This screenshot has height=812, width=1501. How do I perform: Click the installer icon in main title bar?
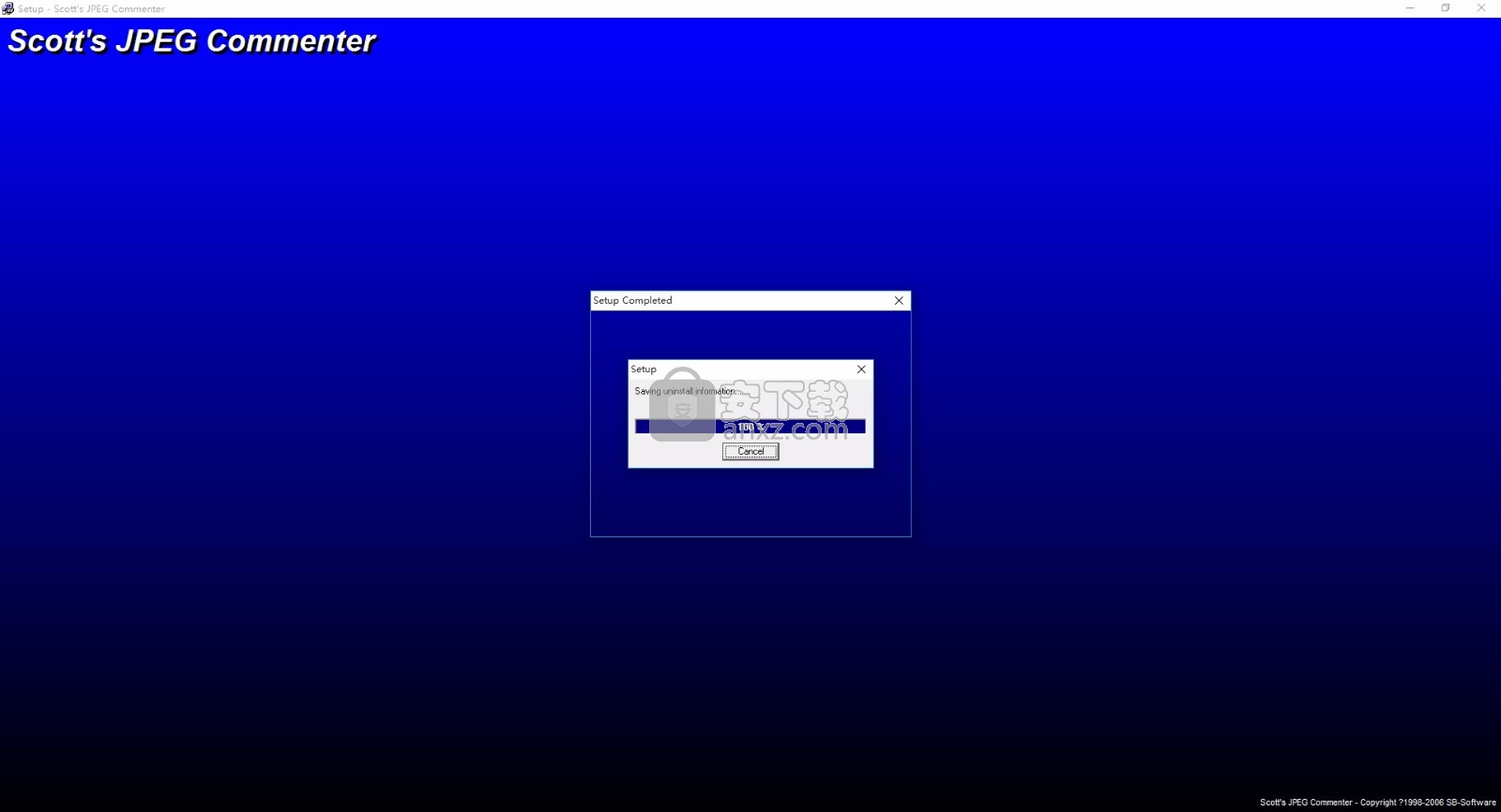(x=8, y=8)
